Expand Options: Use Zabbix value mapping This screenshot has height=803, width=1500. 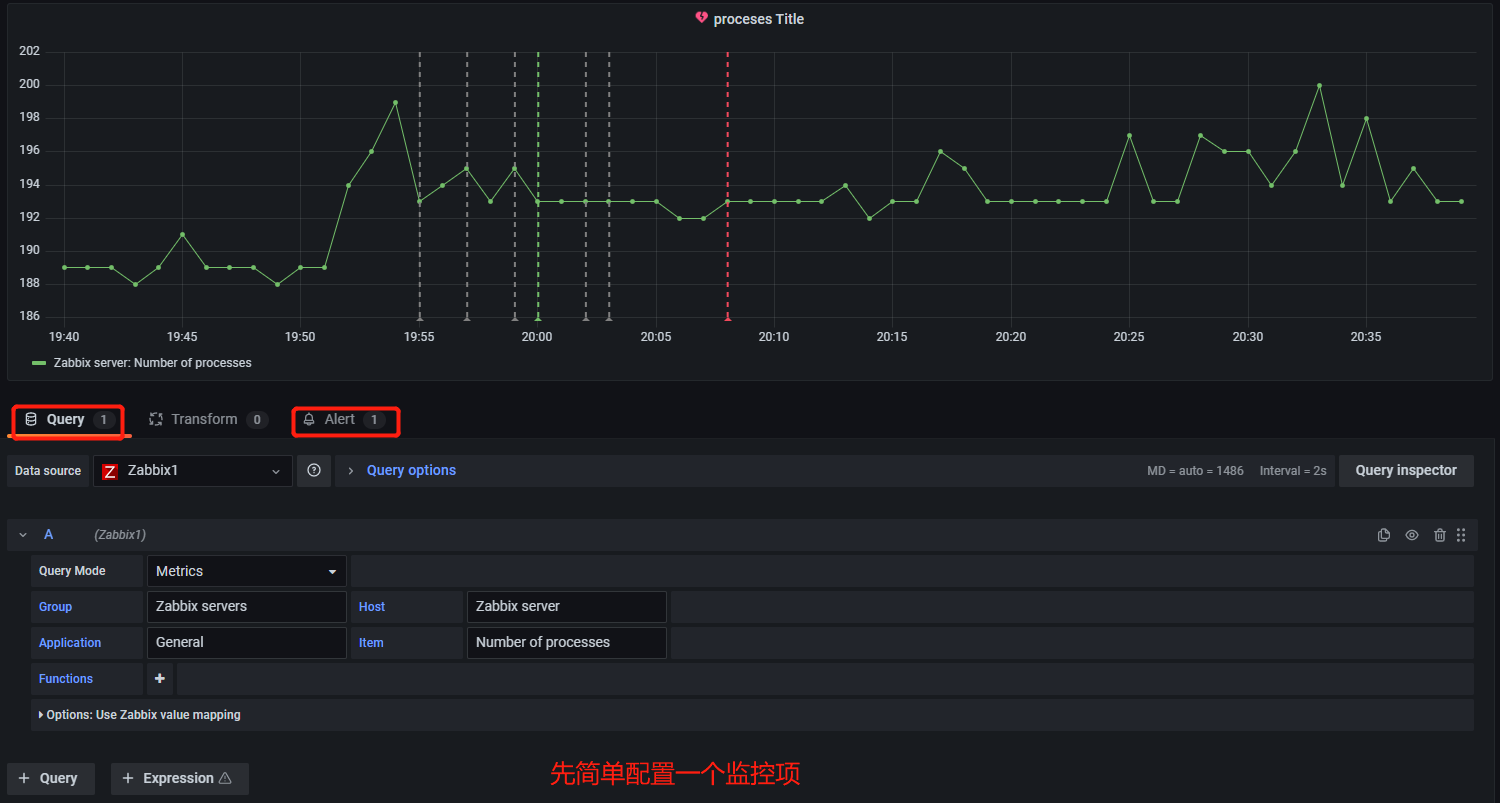point(139,715)
